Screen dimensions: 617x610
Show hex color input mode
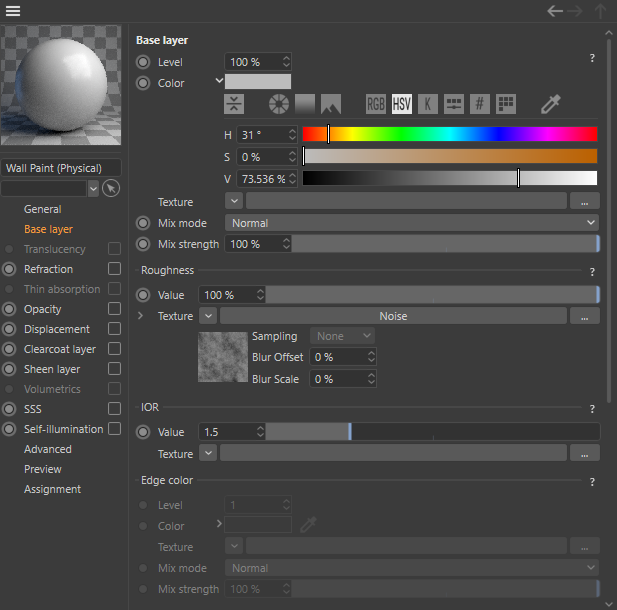(x=480, y=104)
